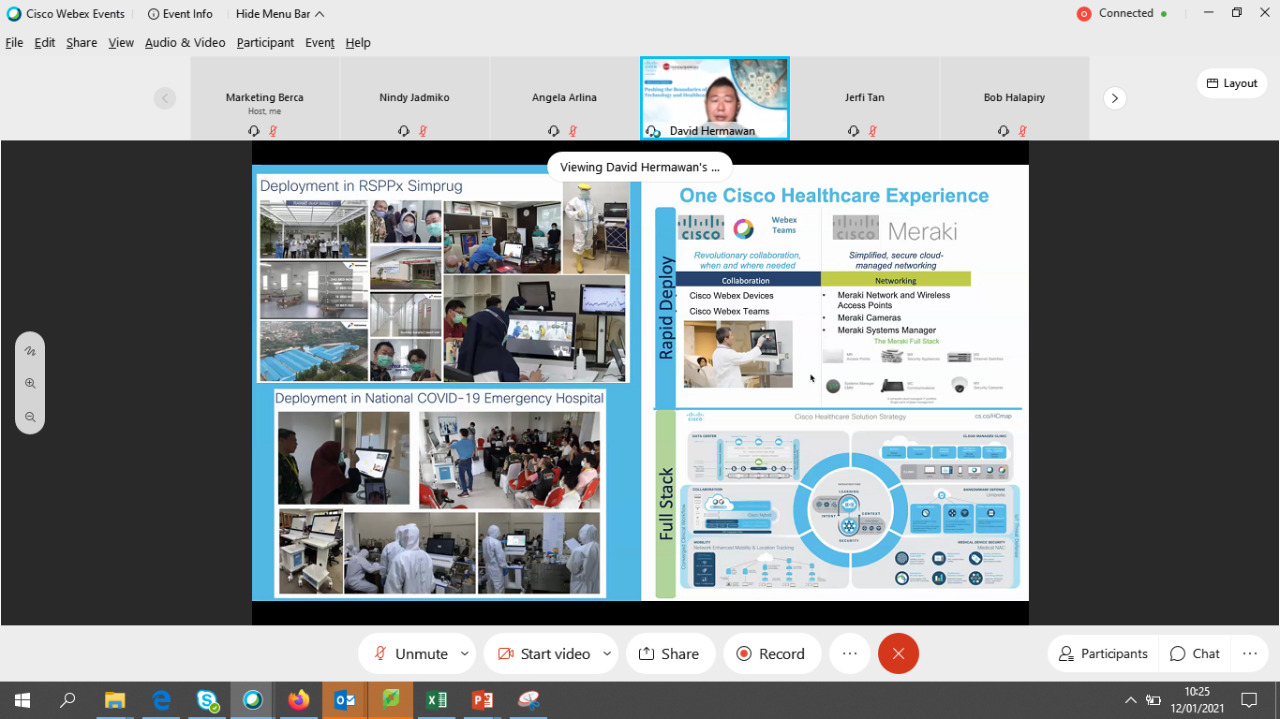Open more panel options beside Chat

[1249, 654]
